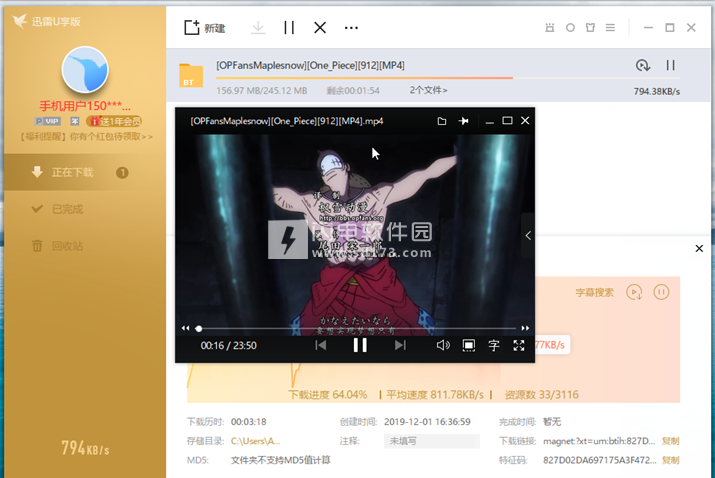
Task: Pause all tasks from top toolbar
Action: (x=289, y=28)
